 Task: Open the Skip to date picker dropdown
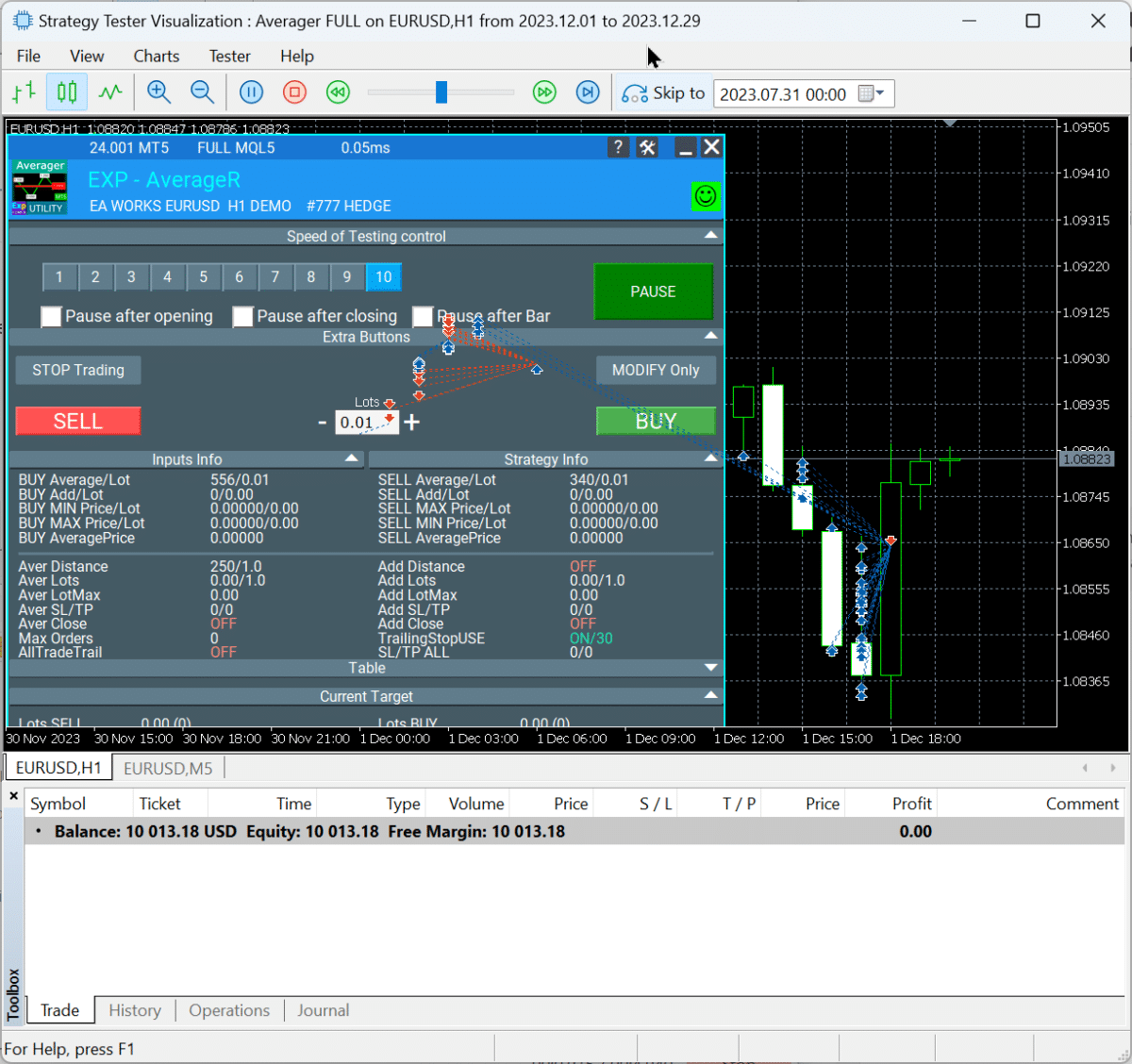point(872,93)
